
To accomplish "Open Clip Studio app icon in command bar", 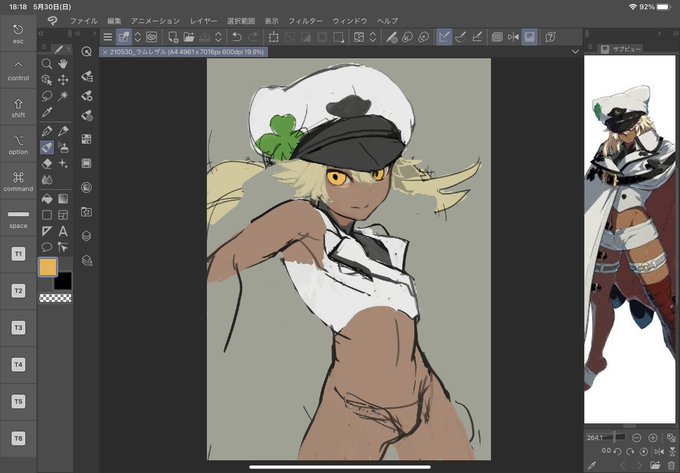I will click(151, 37).
